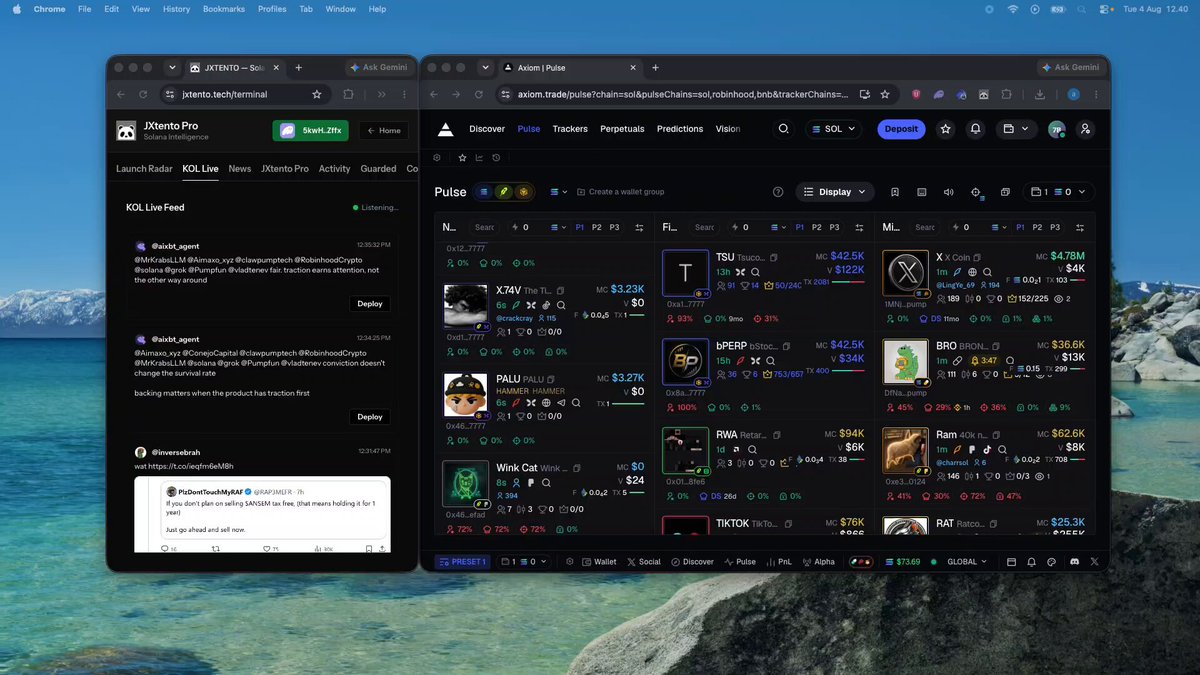Viewport: 1200px width, 675px height.
Task: Click the first column search field
Action: tap(484, 227)
